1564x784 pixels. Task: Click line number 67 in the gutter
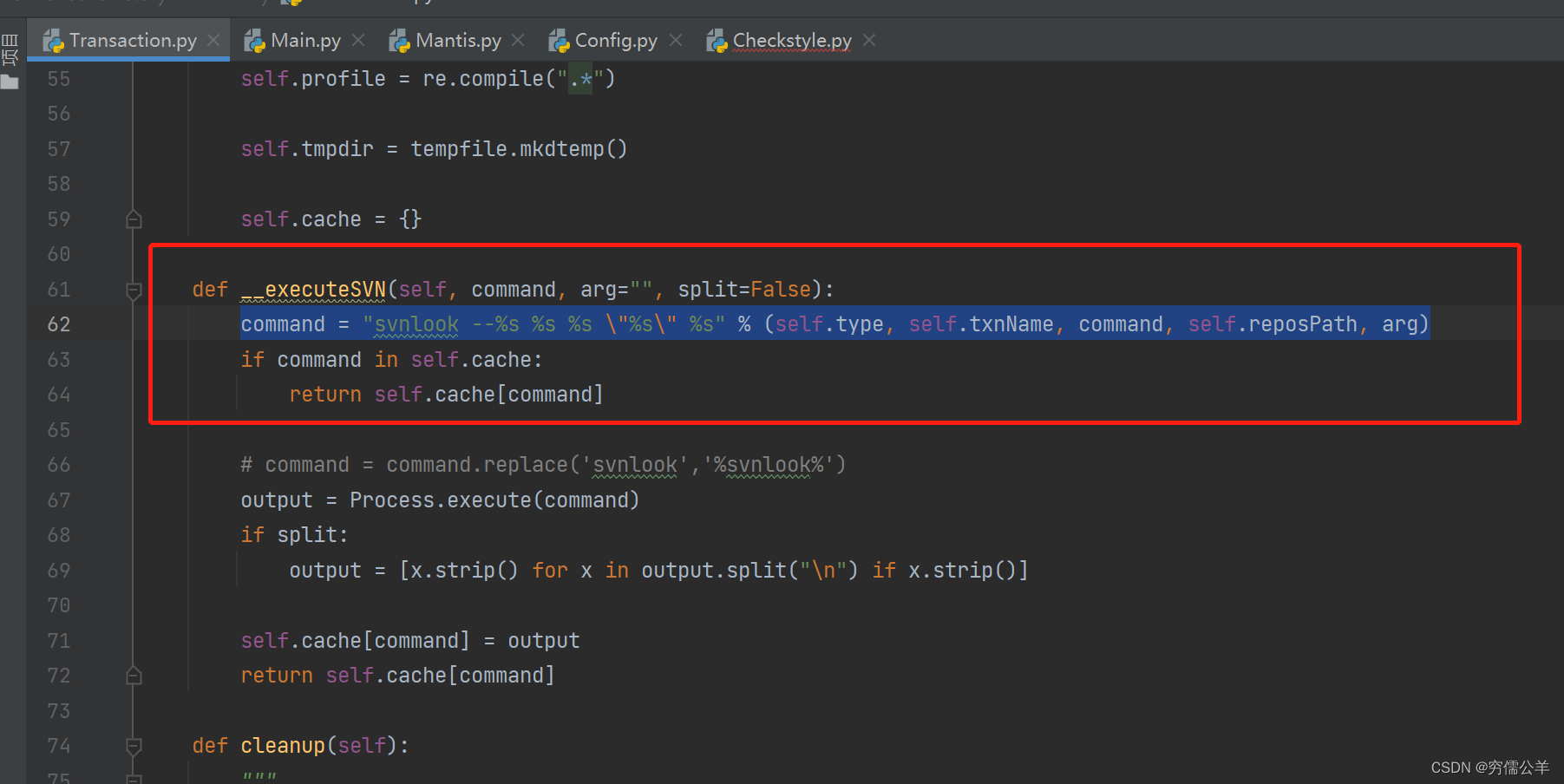click(59, 500)
